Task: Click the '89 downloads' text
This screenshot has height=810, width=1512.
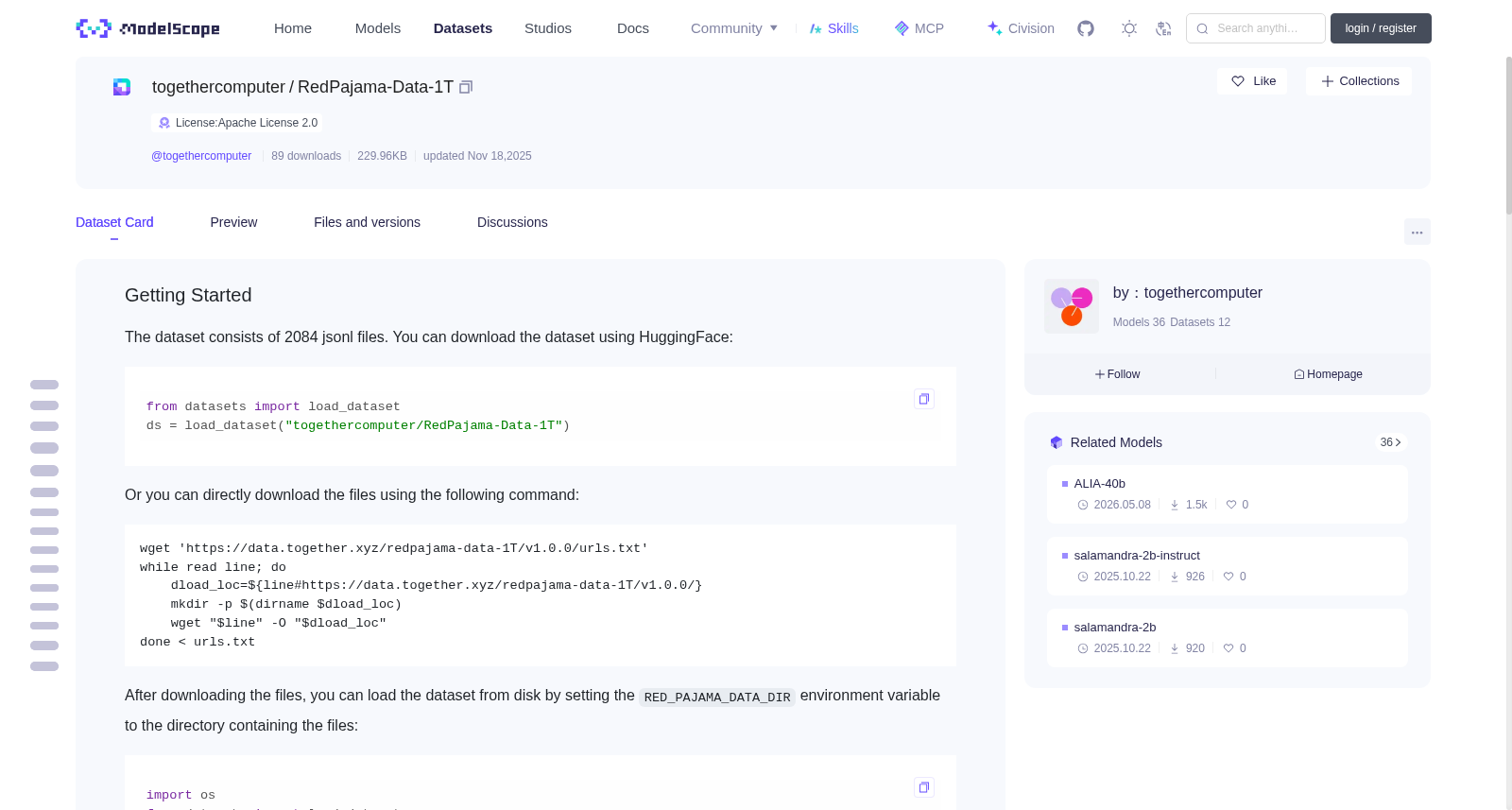Action: pos(306,156)
